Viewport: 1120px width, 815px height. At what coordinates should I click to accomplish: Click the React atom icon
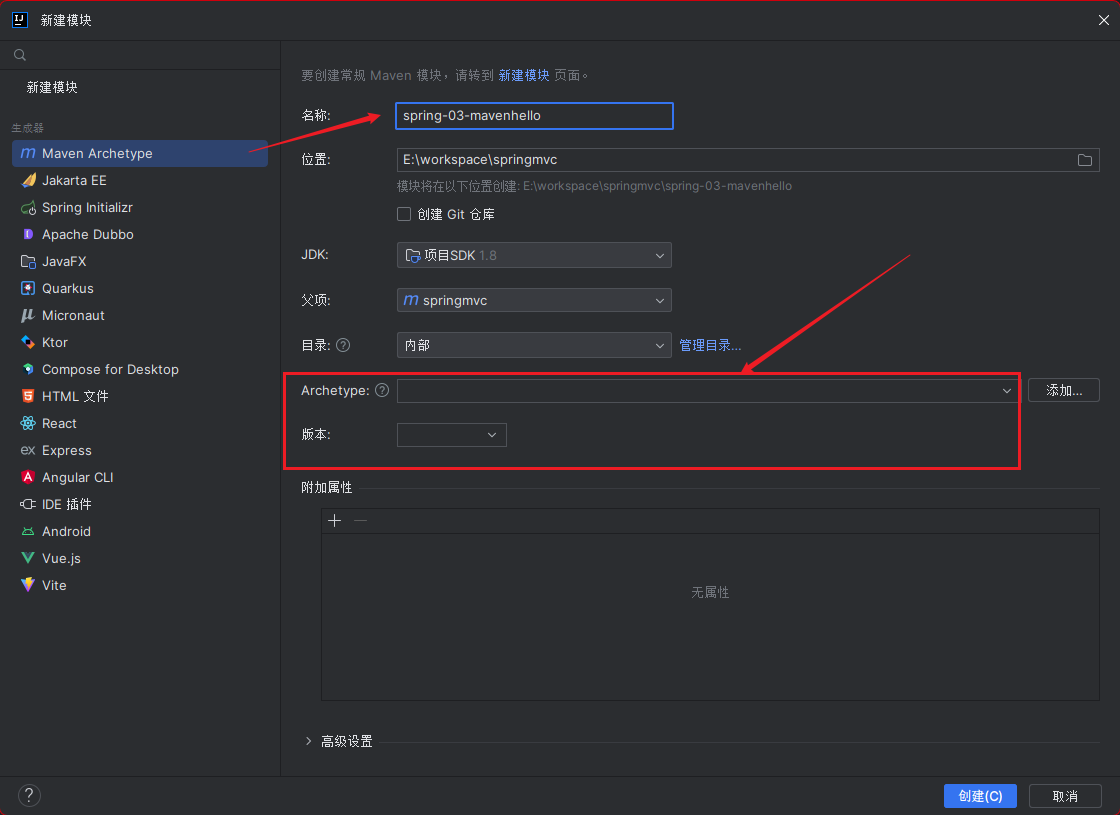pos(28,424)
